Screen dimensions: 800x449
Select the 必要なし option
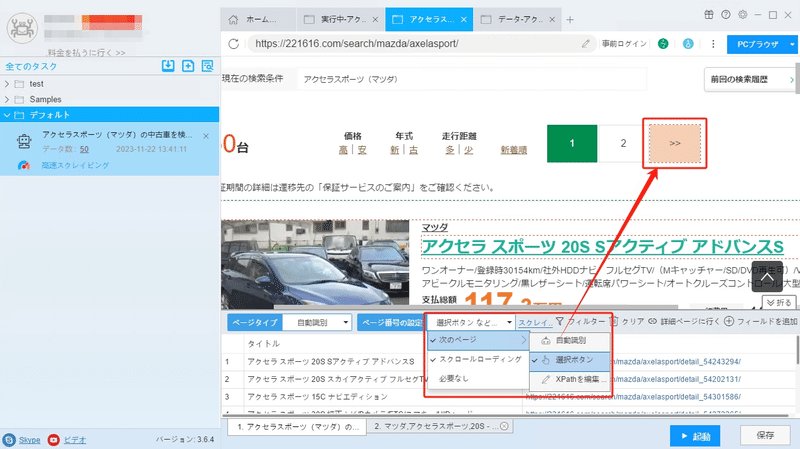point(478,379)
